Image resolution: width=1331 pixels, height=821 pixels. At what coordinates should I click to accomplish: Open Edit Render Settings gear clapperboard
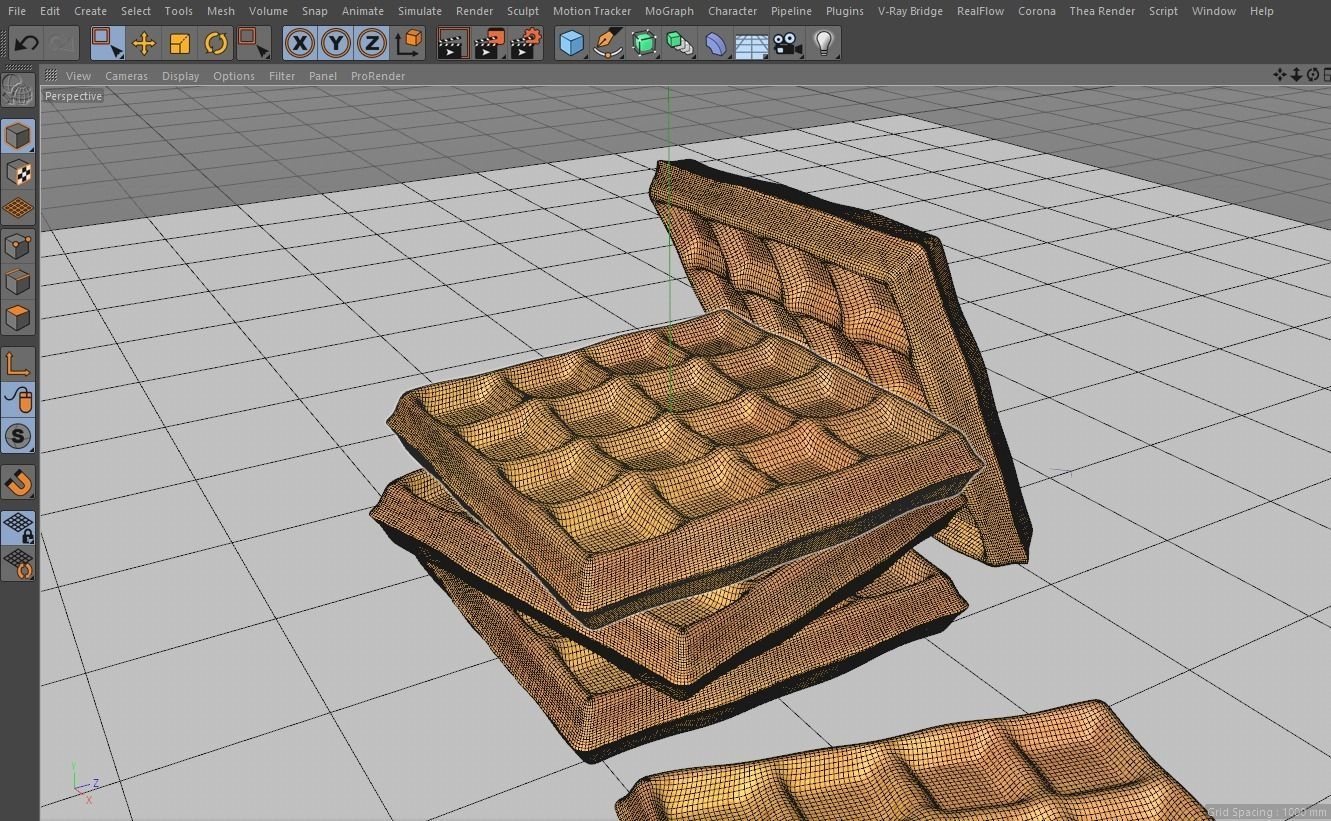point(525,43)
